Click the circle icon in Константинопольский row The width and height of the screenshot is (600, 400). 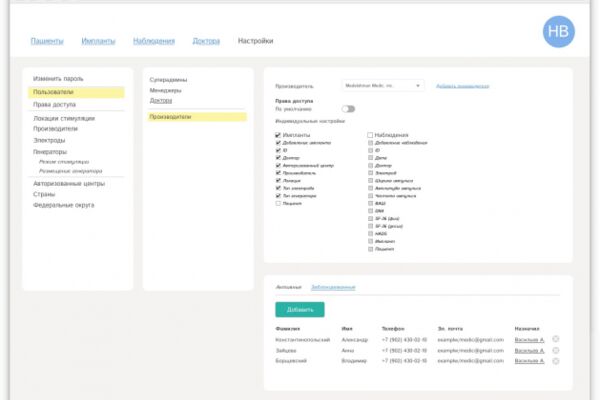pos(556,339)
